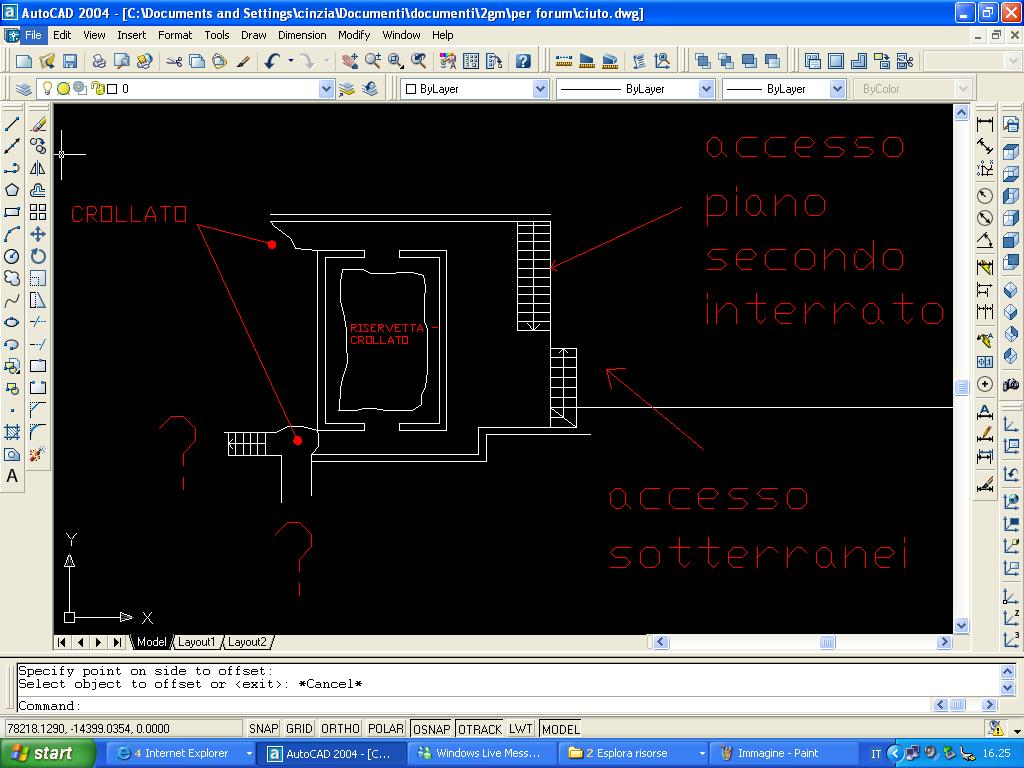Toggle ORTHO mode in status bar
This screenshot has height=768, width=1024.
(x=340, y=729)
